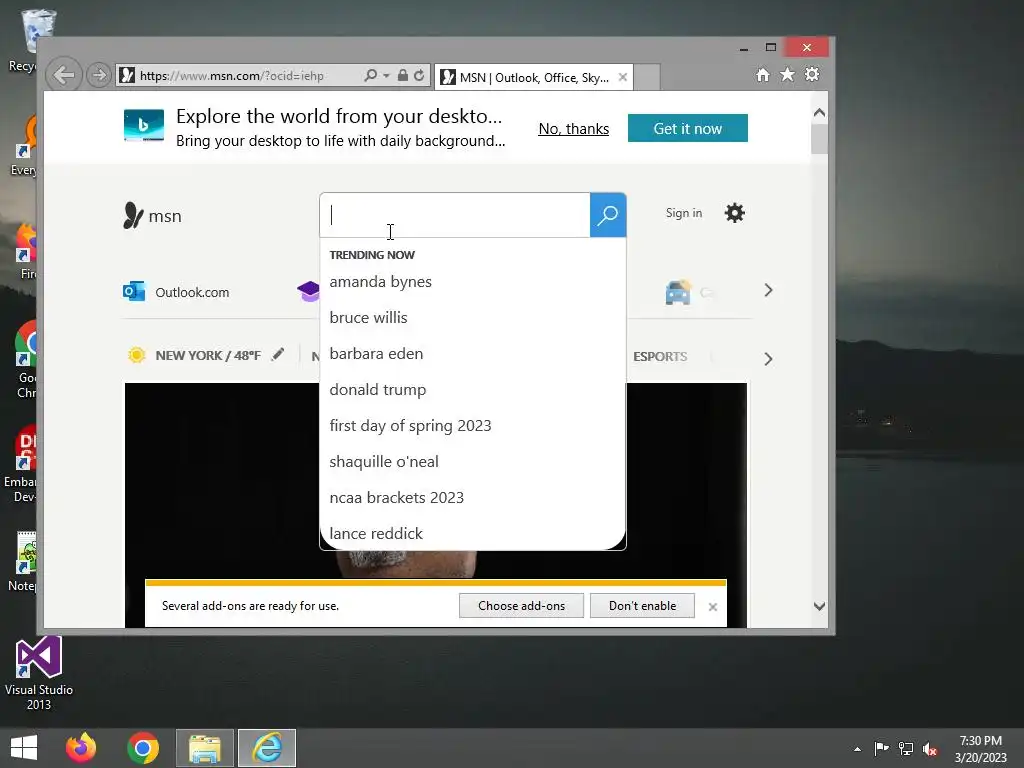Click the purple graduation cap icon

(x=308, y=291)
